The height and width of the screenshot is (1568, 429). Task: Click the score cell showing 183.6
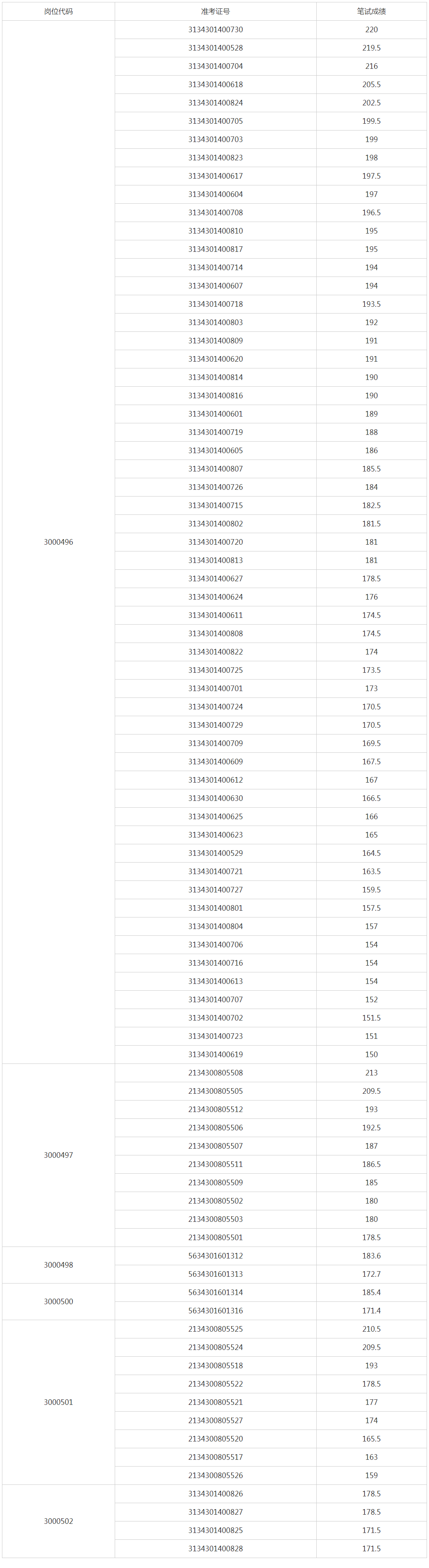pyautogui.click(x=372, y=1256)
